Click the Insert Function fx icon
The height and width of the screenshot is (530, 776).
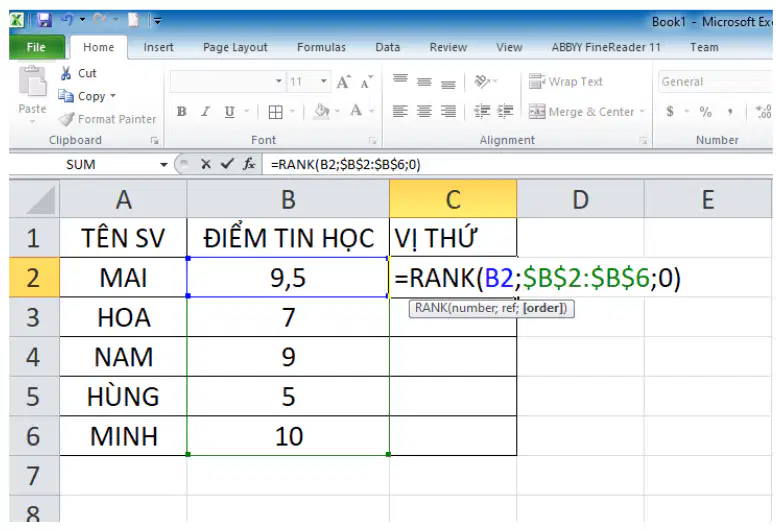tap(248, 164)
